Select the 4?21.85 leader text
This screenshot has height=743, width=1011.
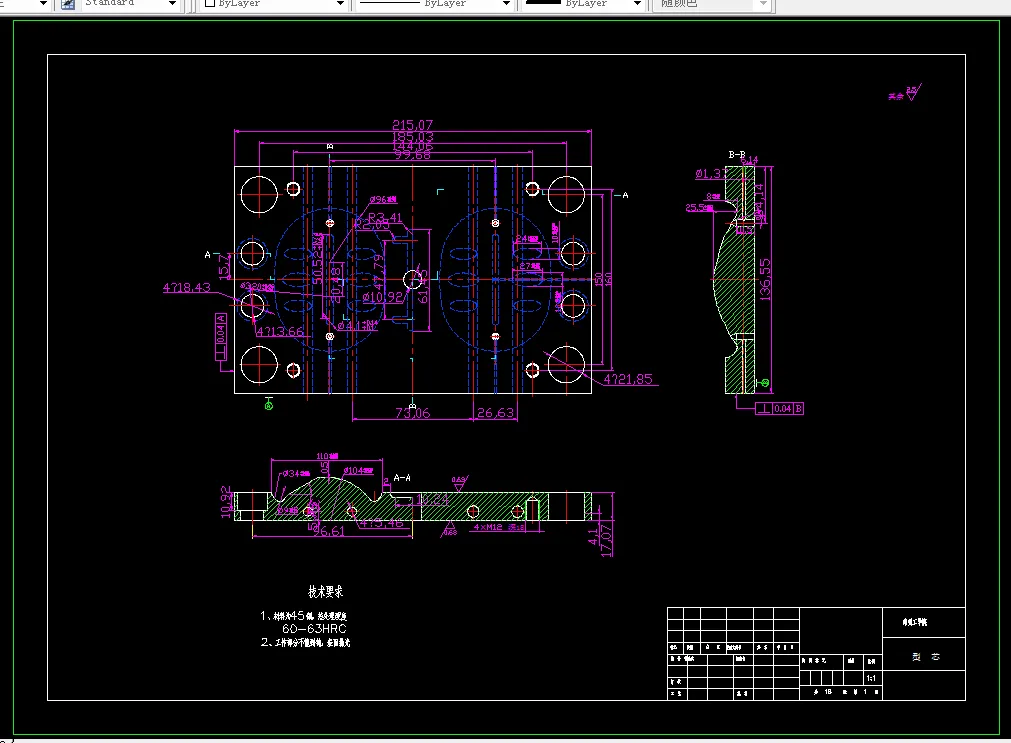pyautogui.click(x=628, y=379)
